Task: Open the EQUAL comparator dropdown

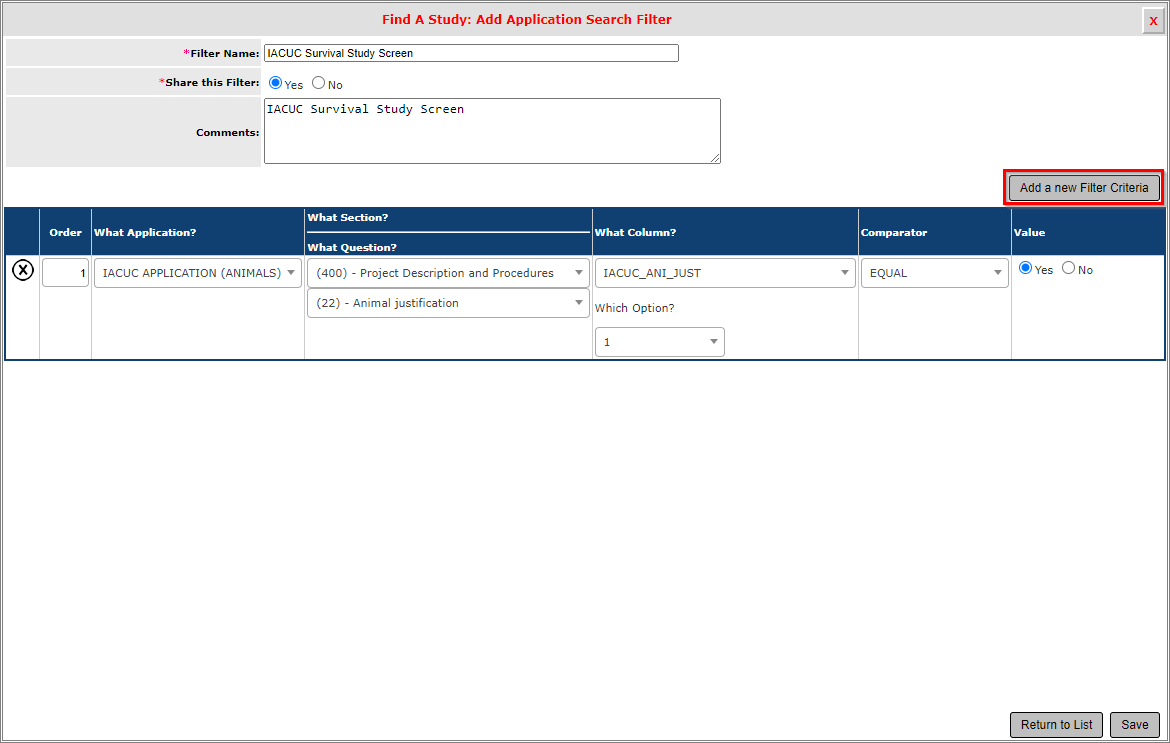Action: (934, 273)
